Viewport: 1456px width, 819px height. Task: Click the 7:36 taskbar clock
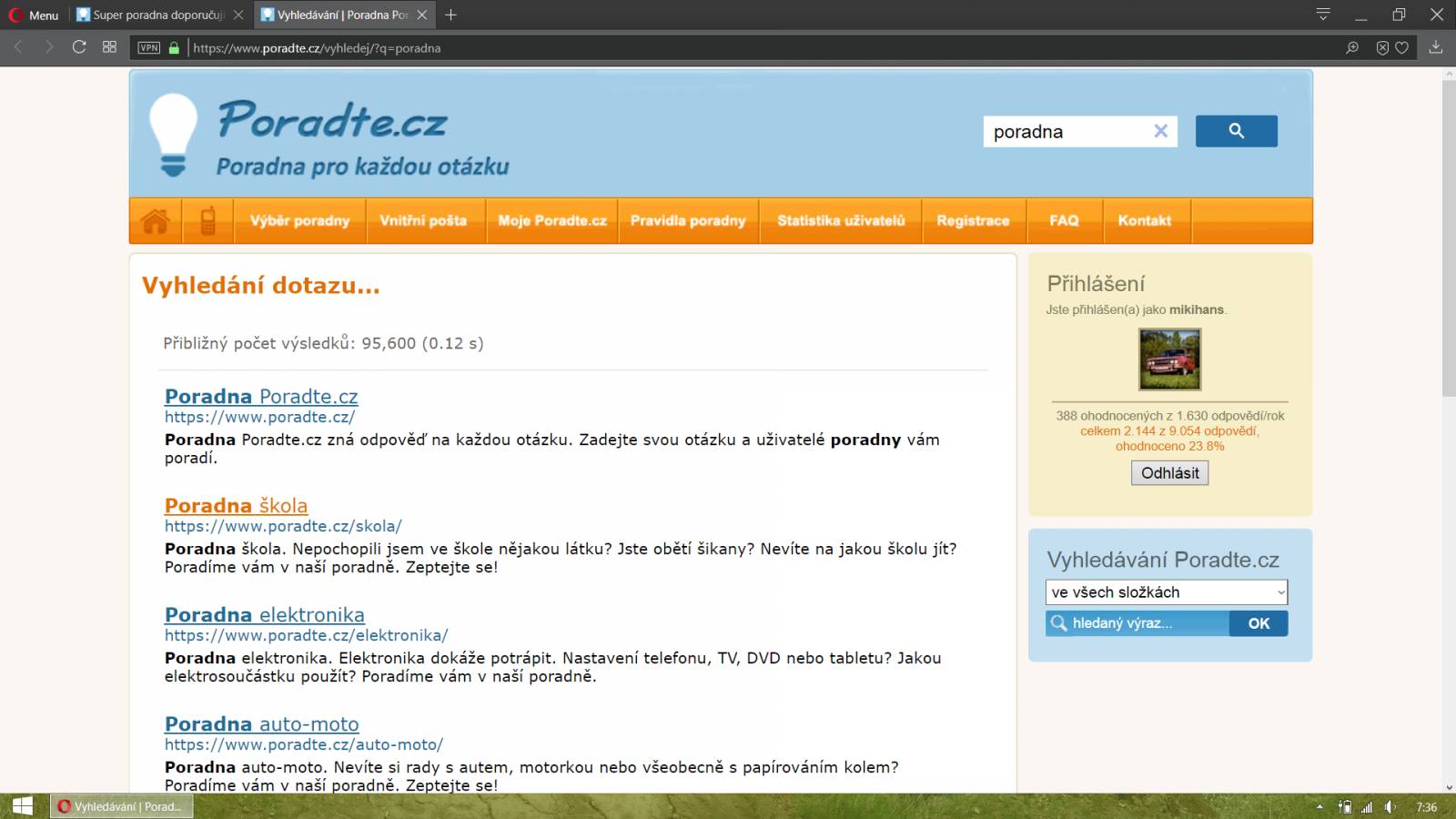pos(1426,807)
